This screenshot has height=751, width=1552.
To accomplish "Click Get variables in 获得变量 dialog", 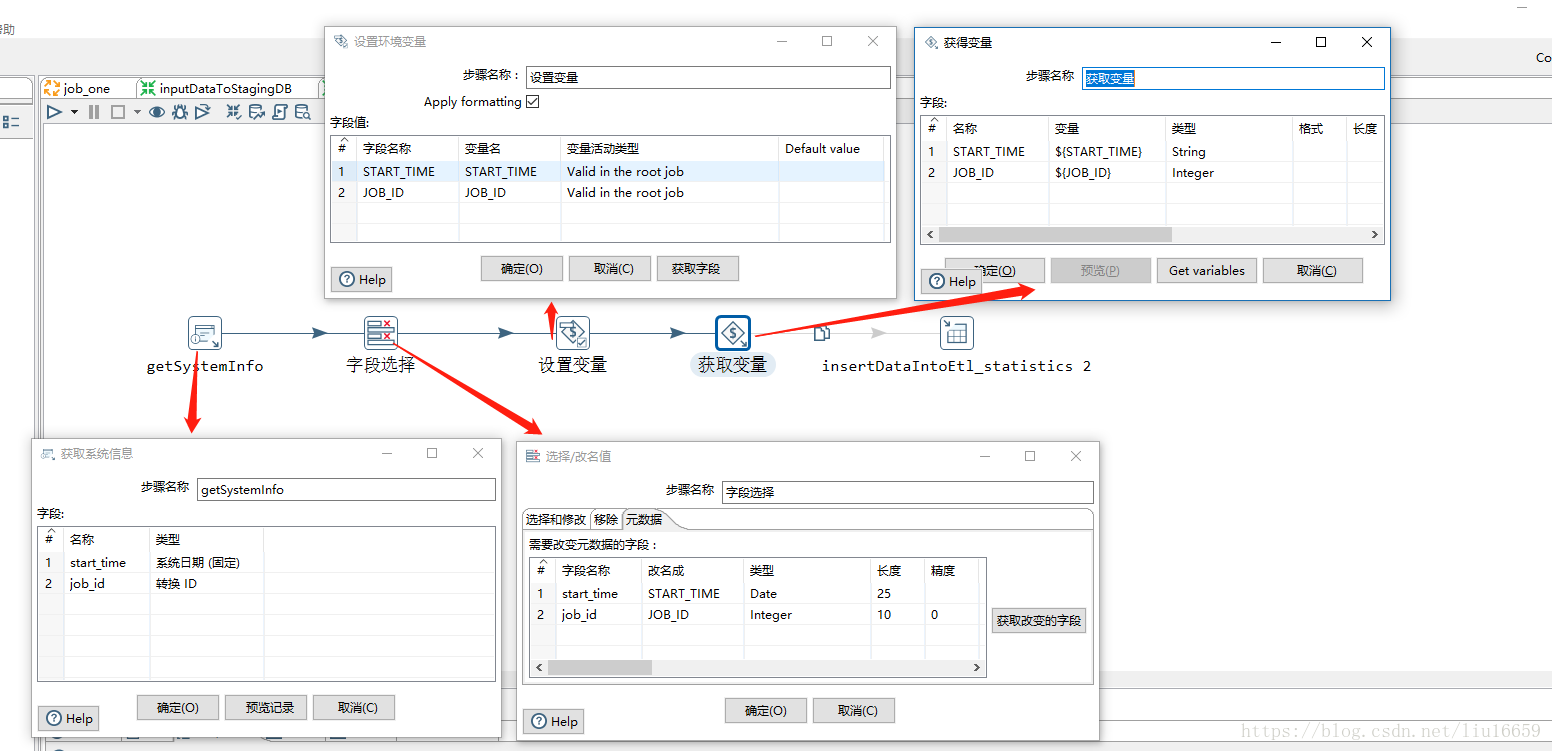I will 1207,271.
